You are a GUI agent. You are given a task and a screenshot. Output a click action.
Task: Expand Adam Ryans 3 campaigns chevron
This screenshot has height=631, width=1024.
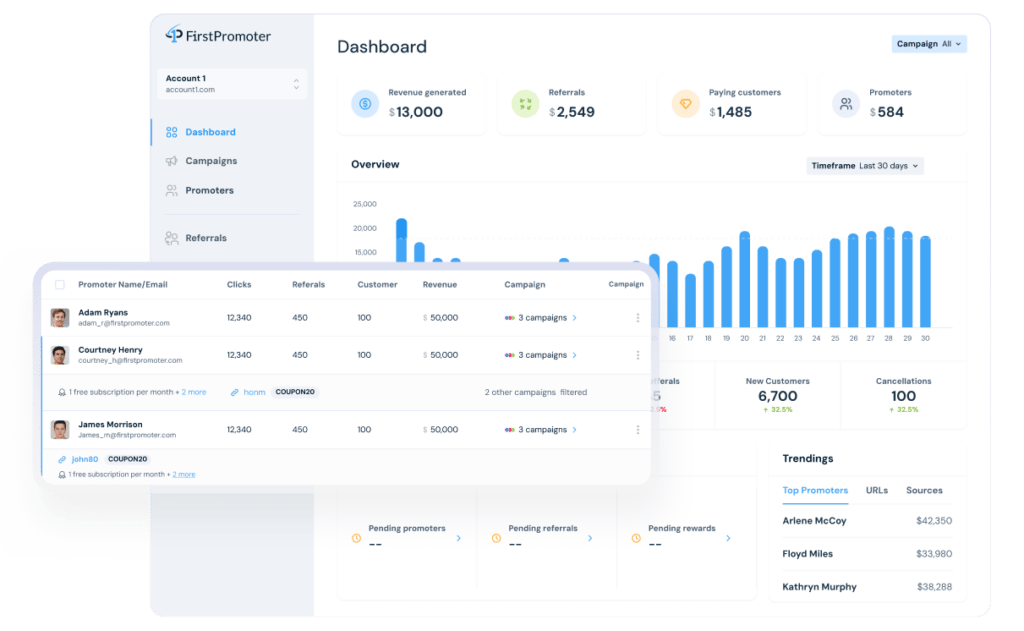click(x=575, y=318)
